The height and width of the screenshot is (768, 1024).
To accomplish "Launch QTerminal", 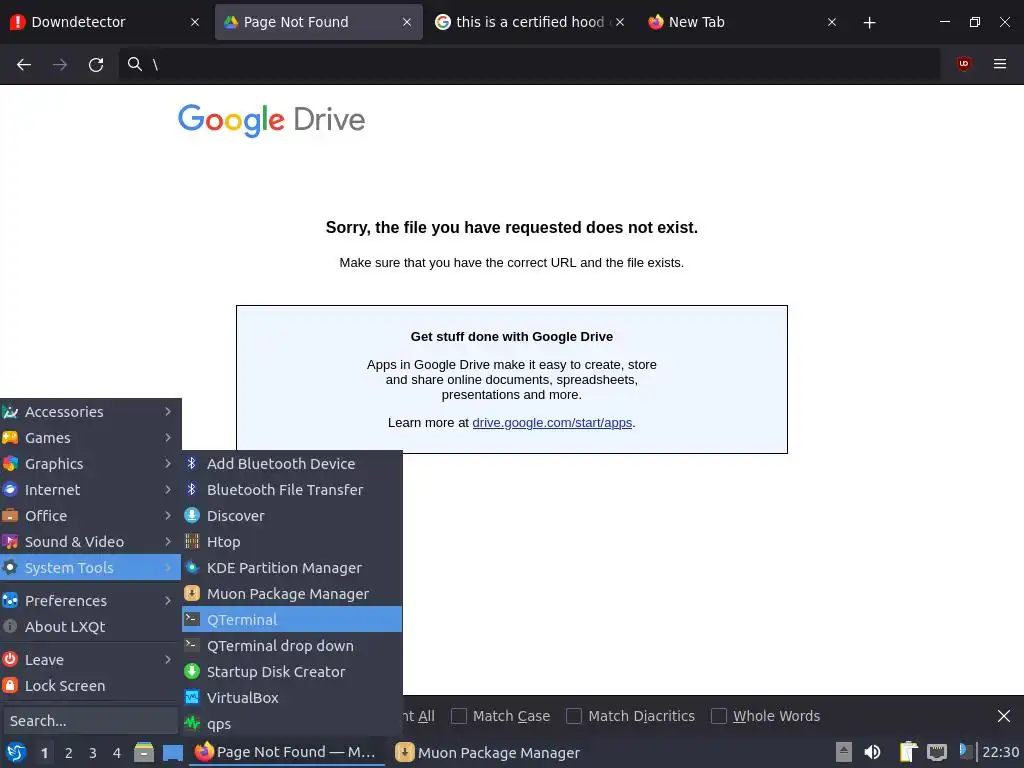I will [x=292, y=620].
